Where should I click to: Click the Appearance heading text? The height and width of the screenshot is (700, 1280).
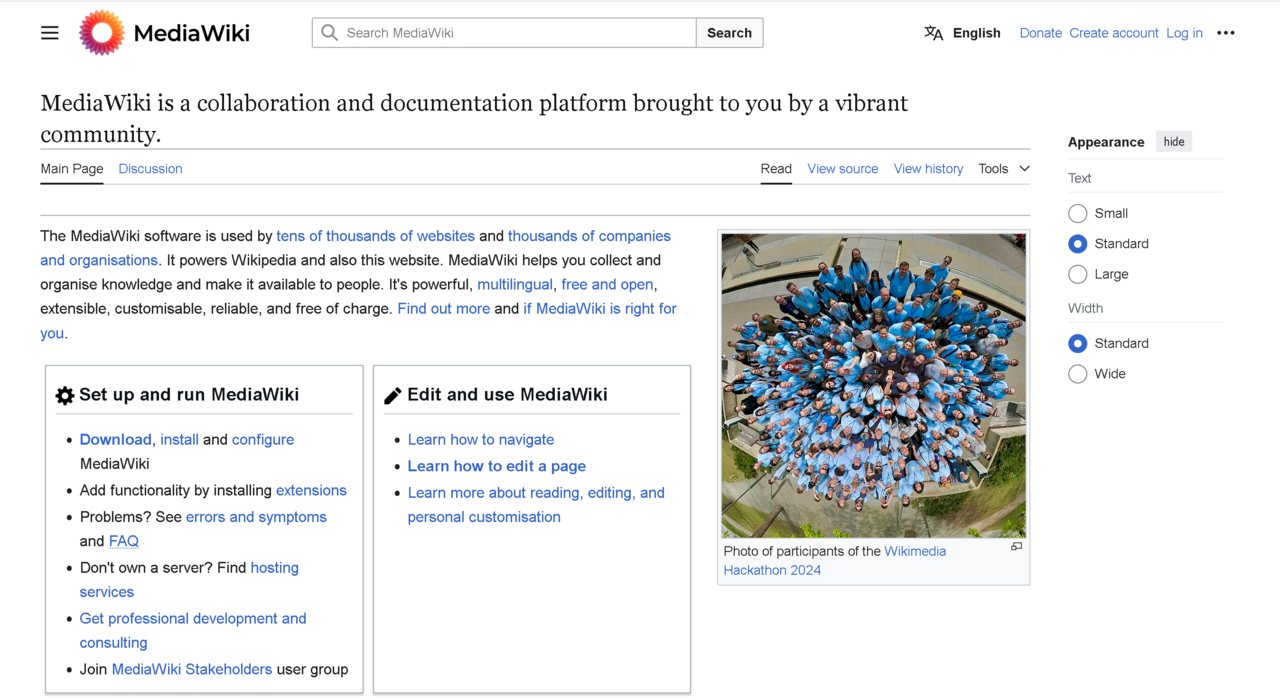point(1106,142)
